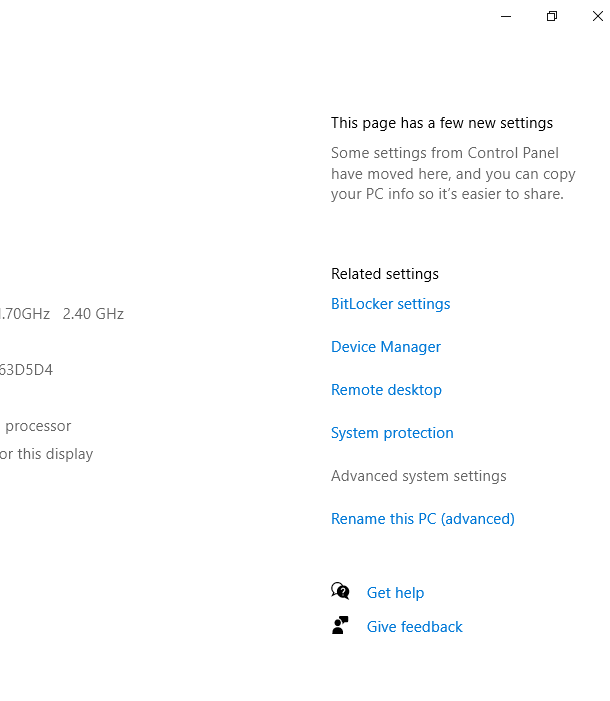Open the Get help chat bubble icon
Image resolution: width=610 pixels, height=701 pixels.
coord(340,591)
